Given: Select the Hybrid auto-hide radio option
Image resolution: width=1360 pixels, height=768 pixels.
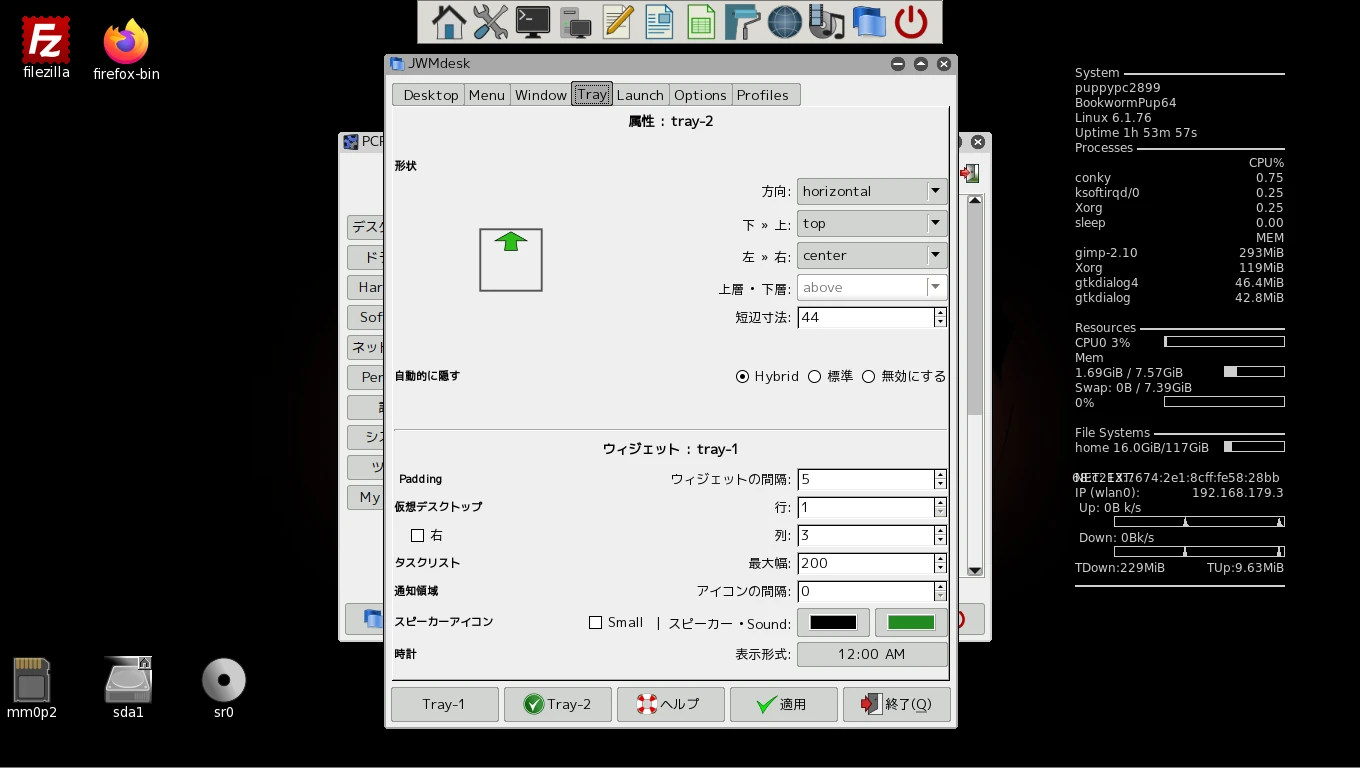Looking at the screenshot, I should [742, 377].
